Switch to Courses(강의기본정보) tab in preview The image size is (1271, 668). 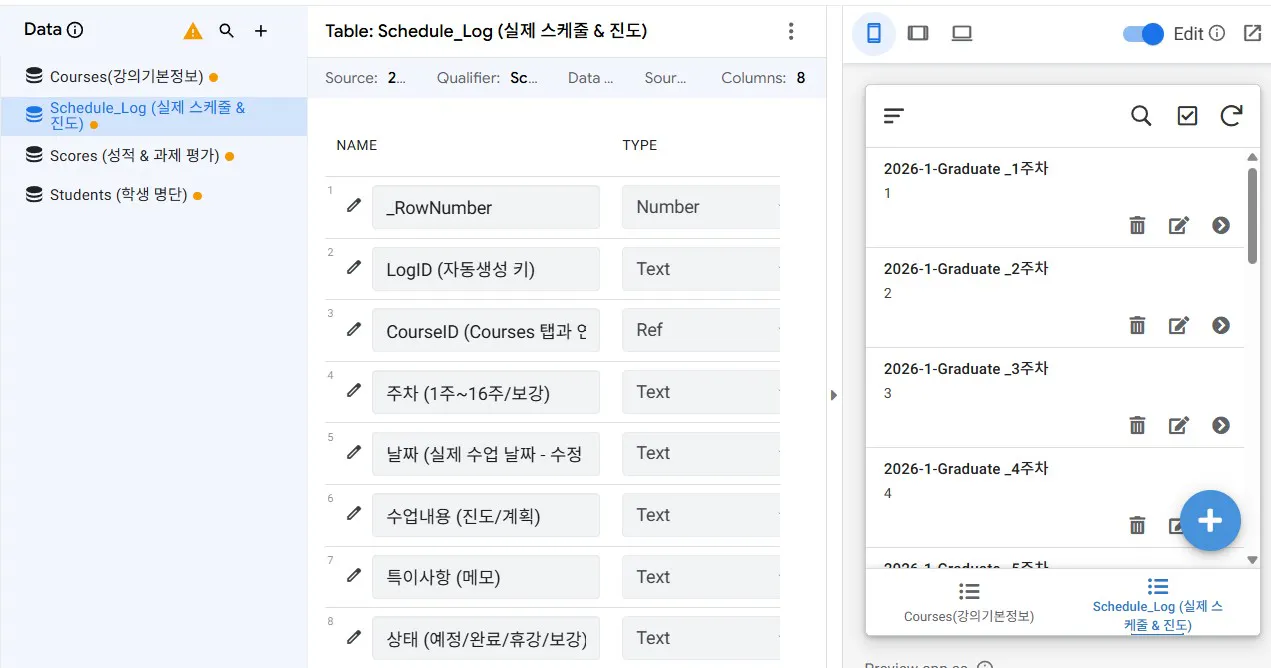coord(968,603)
